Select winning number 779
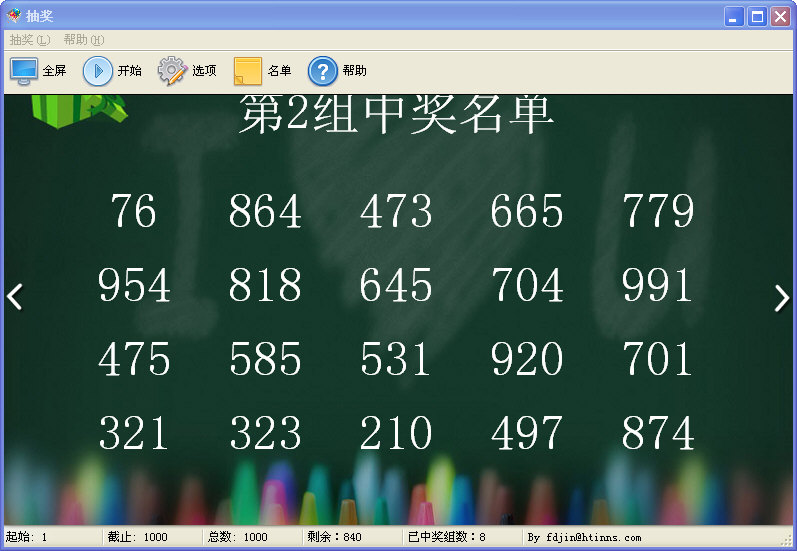The width and height of the screenshot is (797, 551). [x=658, y=210]
